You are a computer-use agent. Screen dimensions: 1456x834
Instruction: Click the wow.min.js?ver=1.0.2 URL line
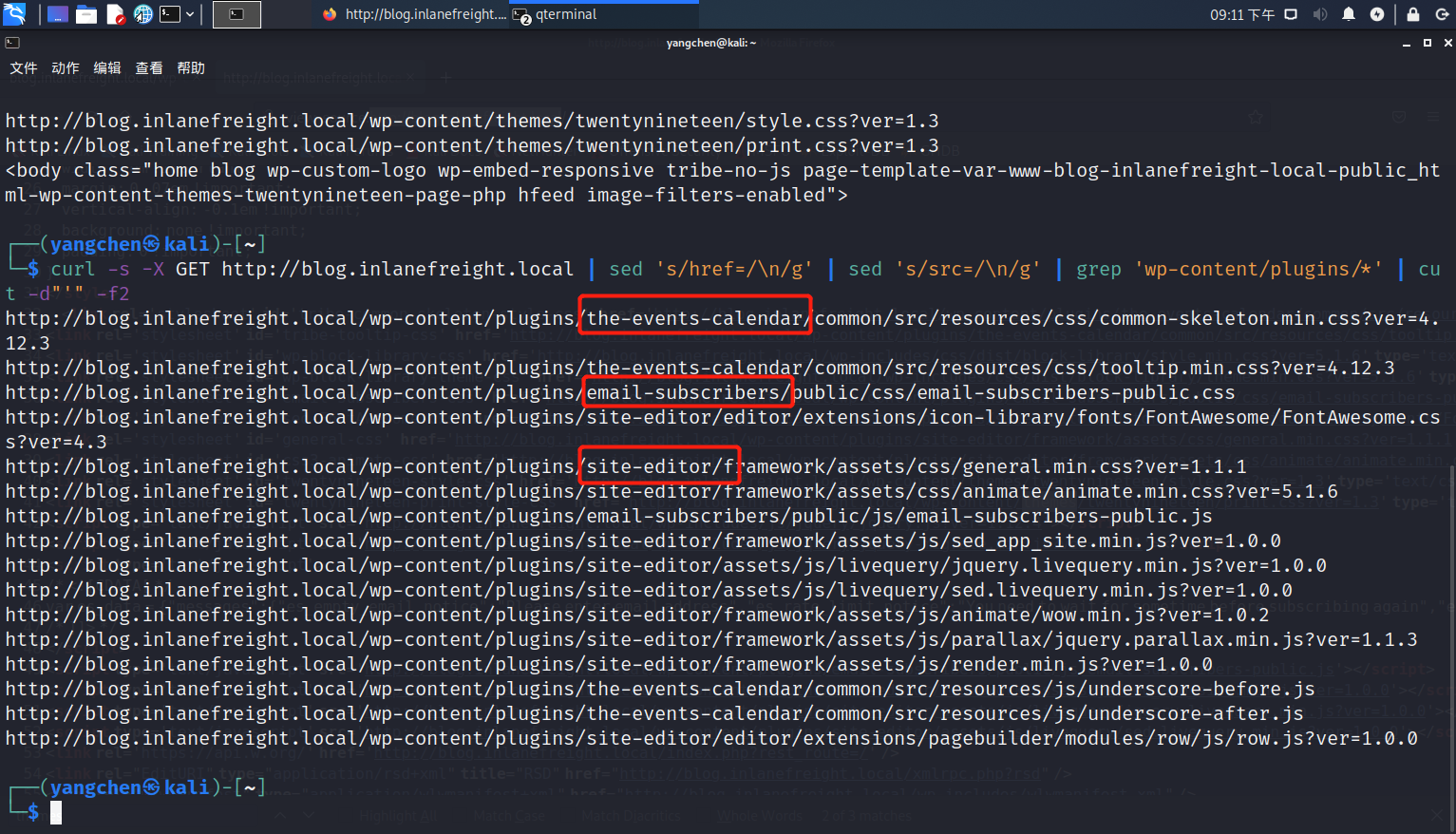point(637,615)
